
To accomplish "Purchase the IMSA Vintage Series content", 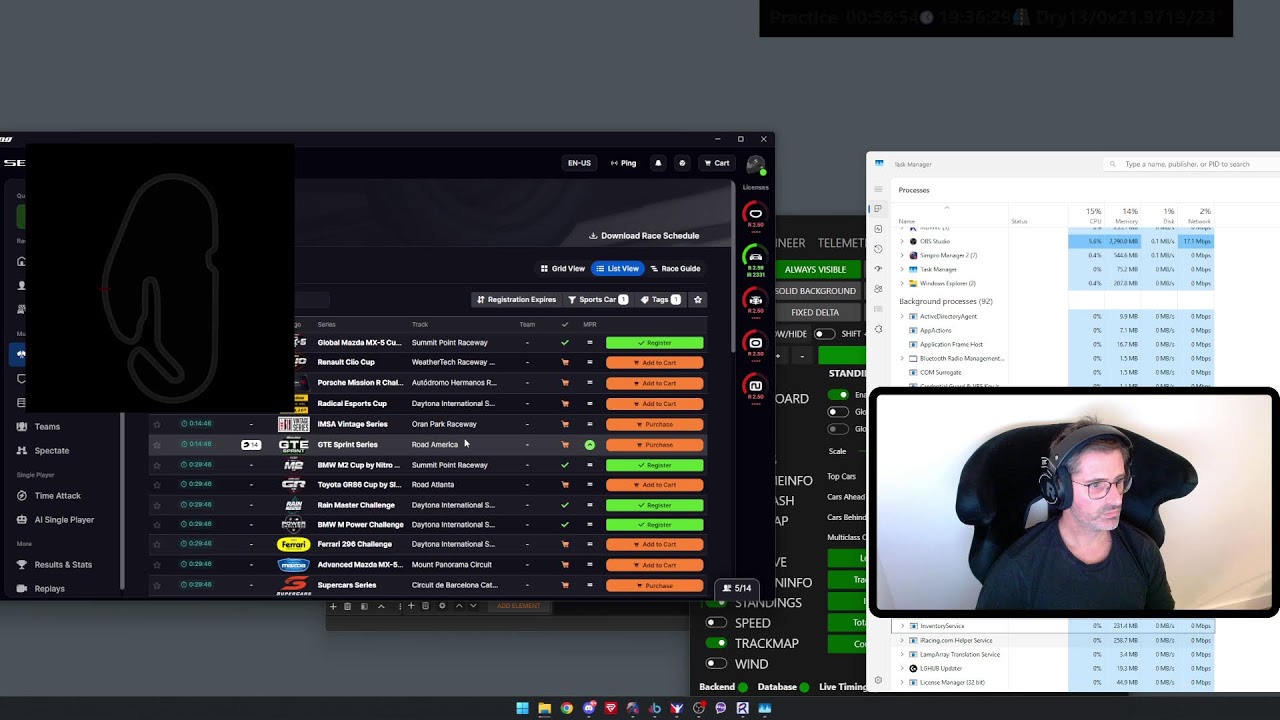I will click(x=655, y=424).
